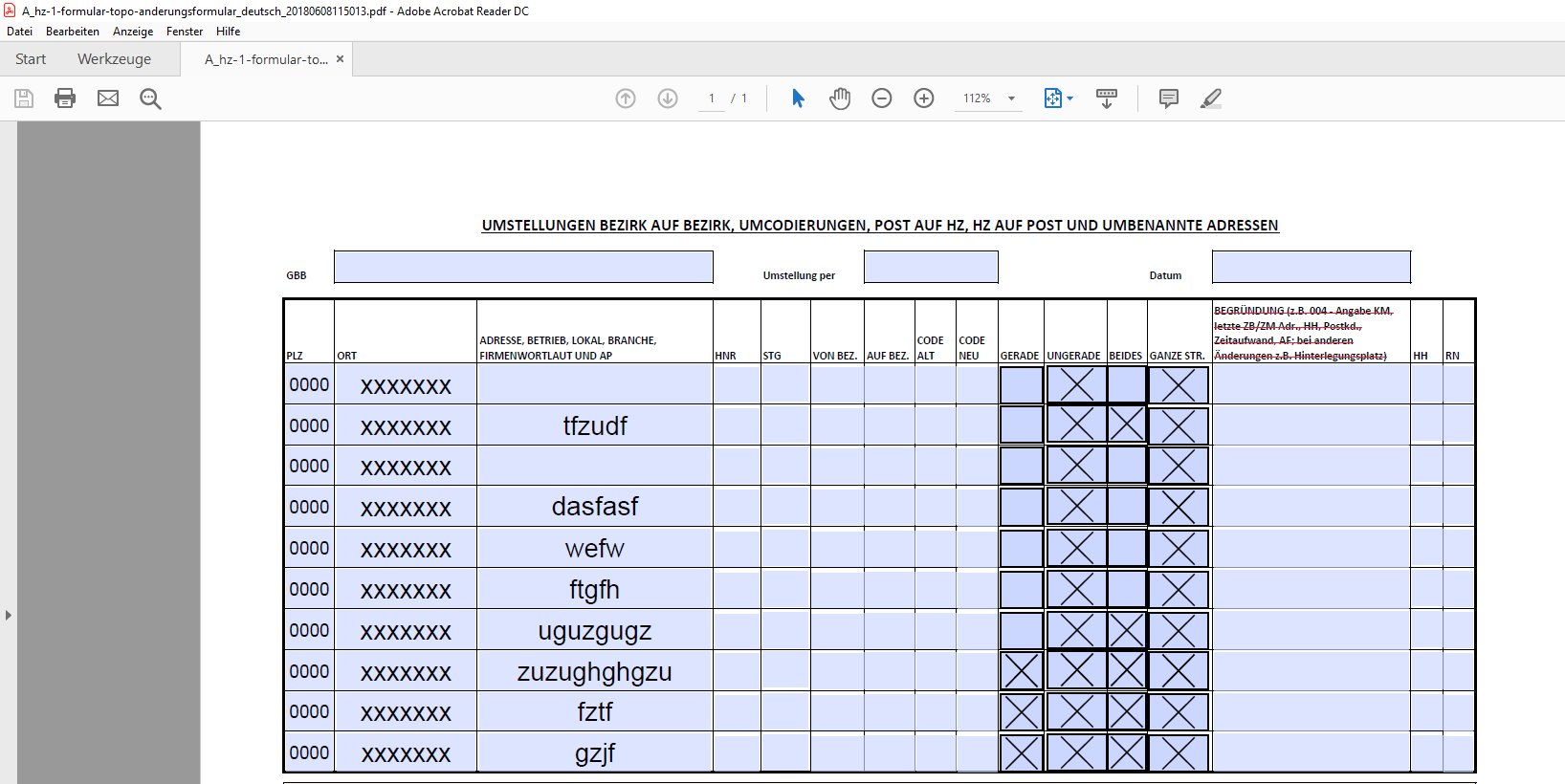Uncheck GANZE STR. box in dasfasf row
Screen dimensions: 1565x784
point(1179,507)
